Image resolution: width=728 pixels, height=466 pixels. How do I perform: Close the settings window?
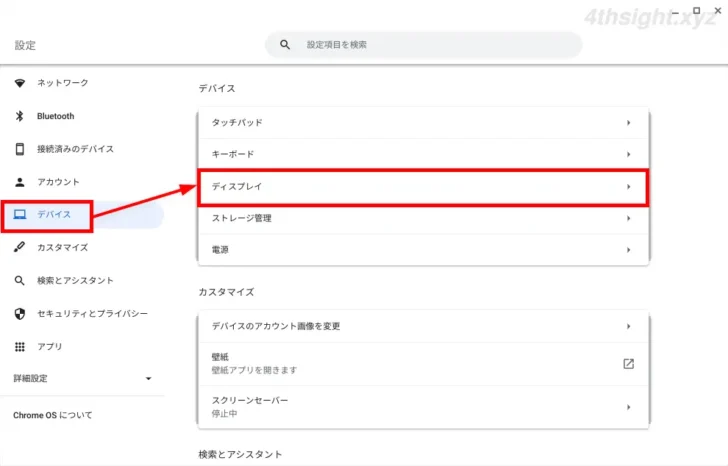point(718,10)
